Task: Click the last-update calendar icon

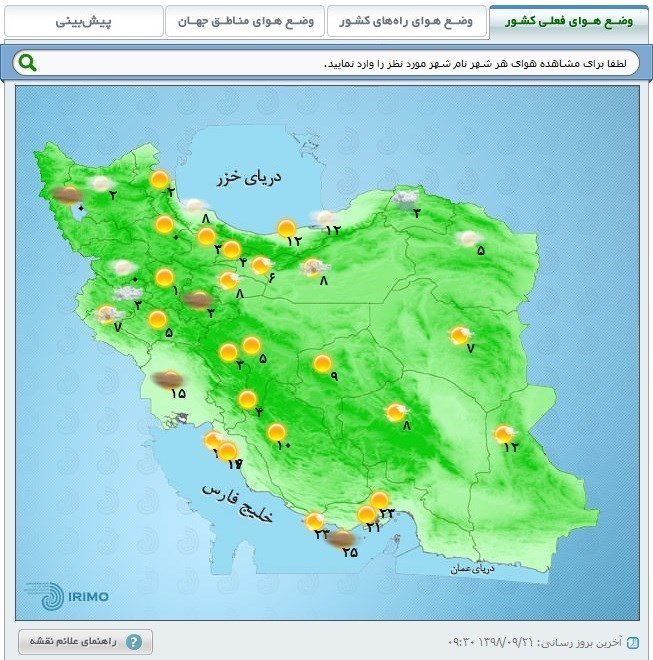Action: (630, 641)
